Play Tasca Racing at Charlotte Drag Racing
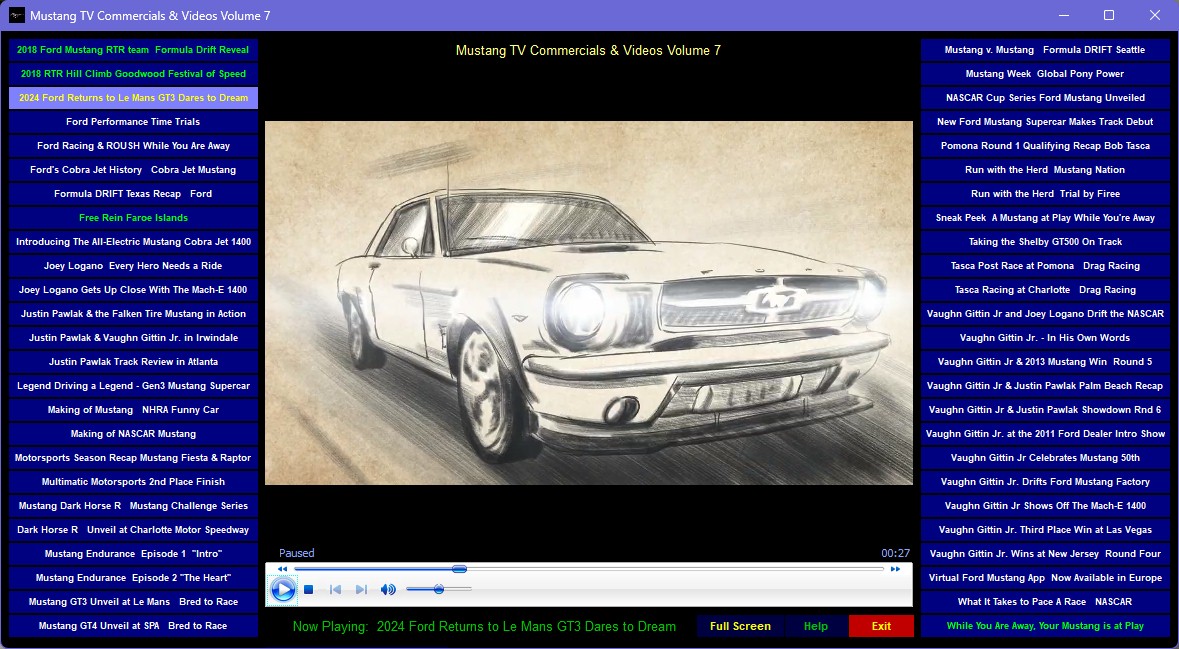This screenshot has width=1179, height=649. 1045,290
